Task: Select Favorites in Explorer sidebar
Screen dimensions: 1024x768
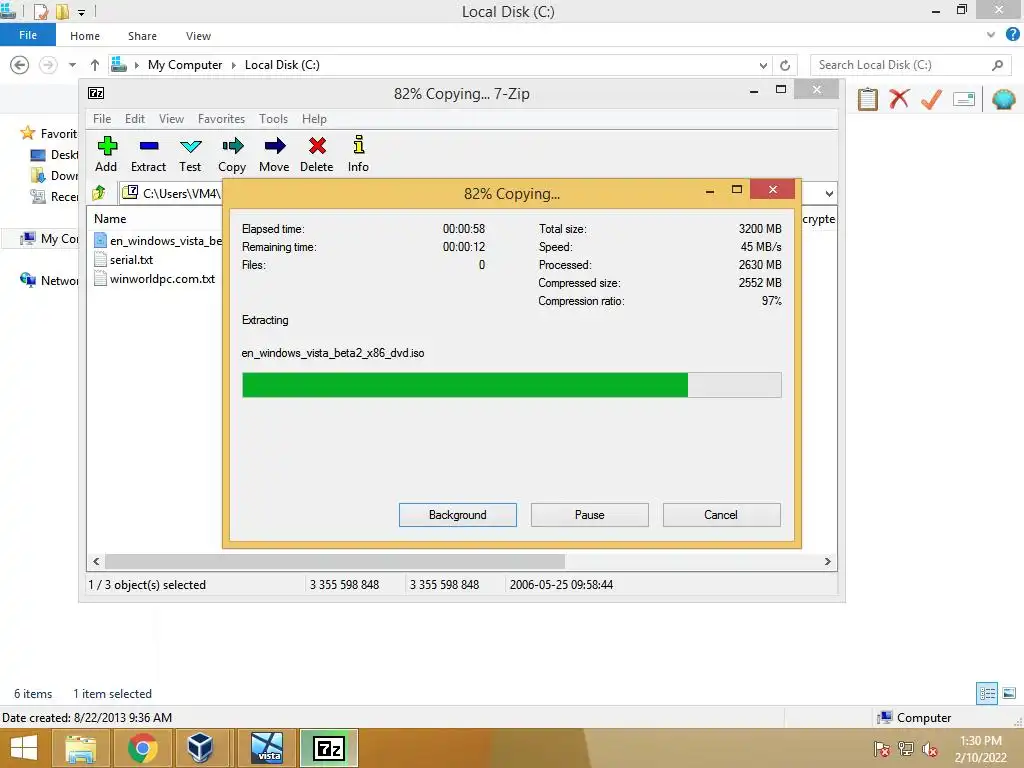Action: point(48,133)
